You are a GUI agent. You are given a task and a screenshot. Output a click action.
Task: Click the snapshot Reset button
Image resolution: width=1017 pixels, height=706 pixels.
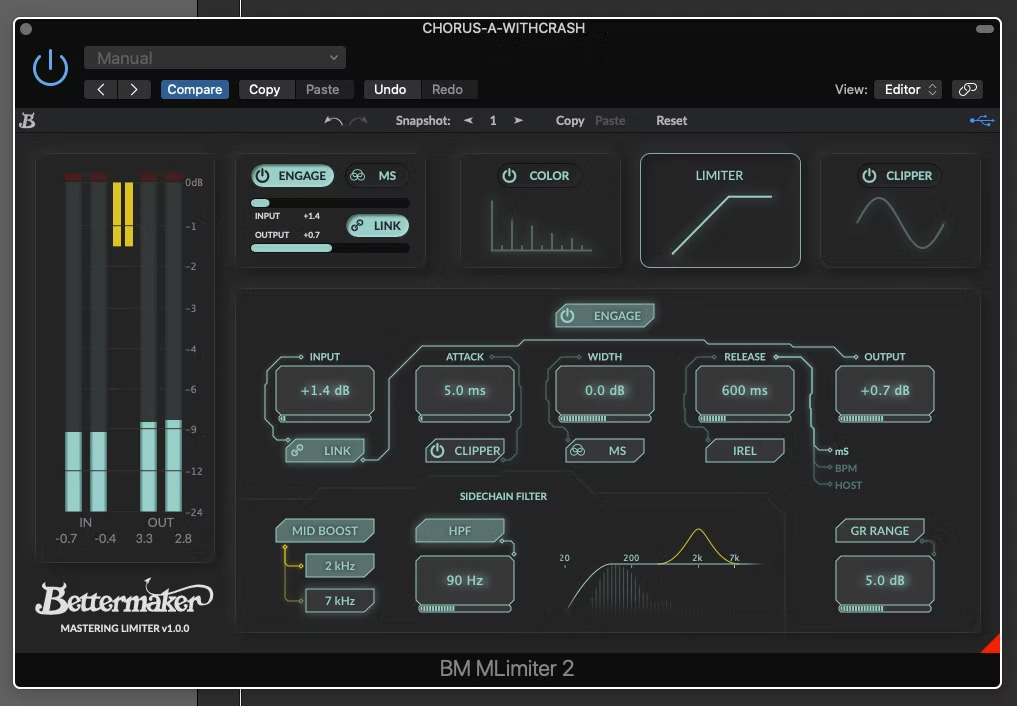pyautogui.click(x=671, y=121)
